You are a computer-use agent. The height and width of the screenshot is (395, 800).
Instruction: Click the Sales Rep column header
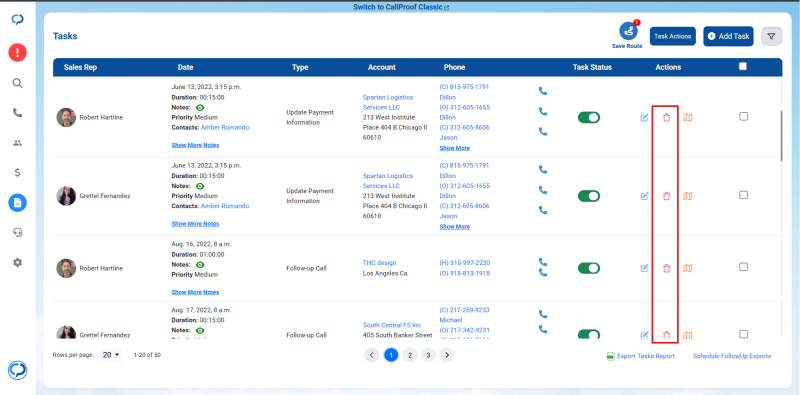point(80,67)
